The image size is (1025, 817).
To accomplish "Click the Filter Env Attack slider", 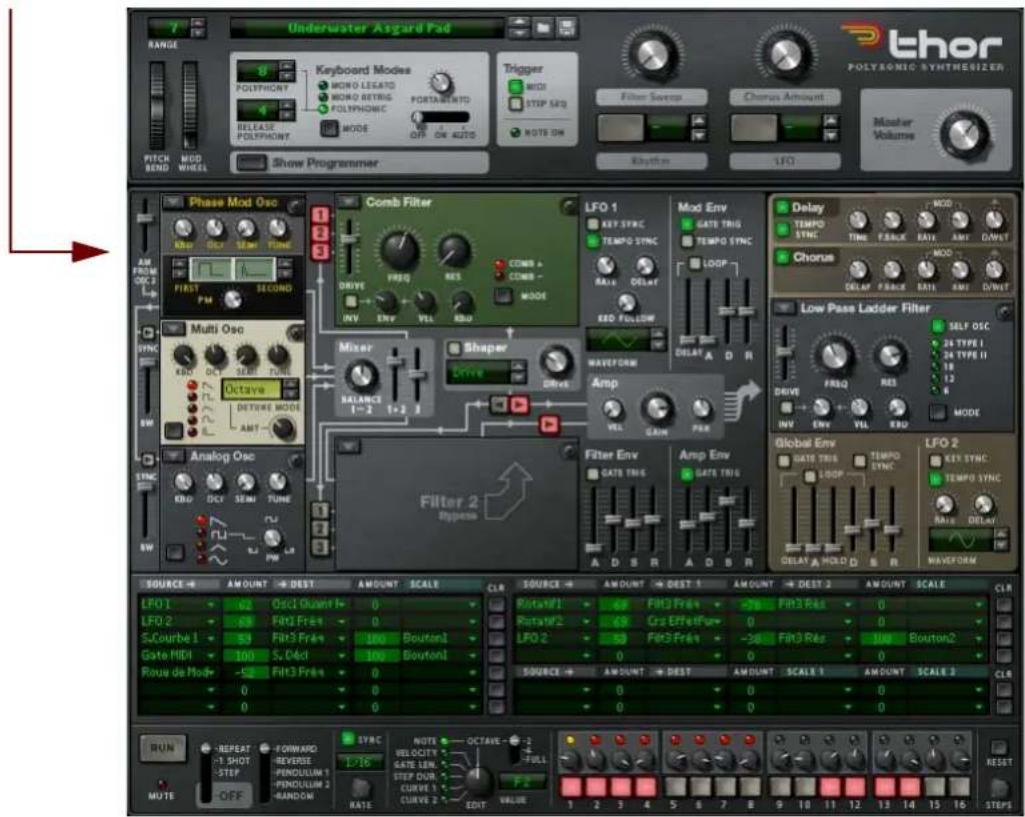I will click(594, 548).
